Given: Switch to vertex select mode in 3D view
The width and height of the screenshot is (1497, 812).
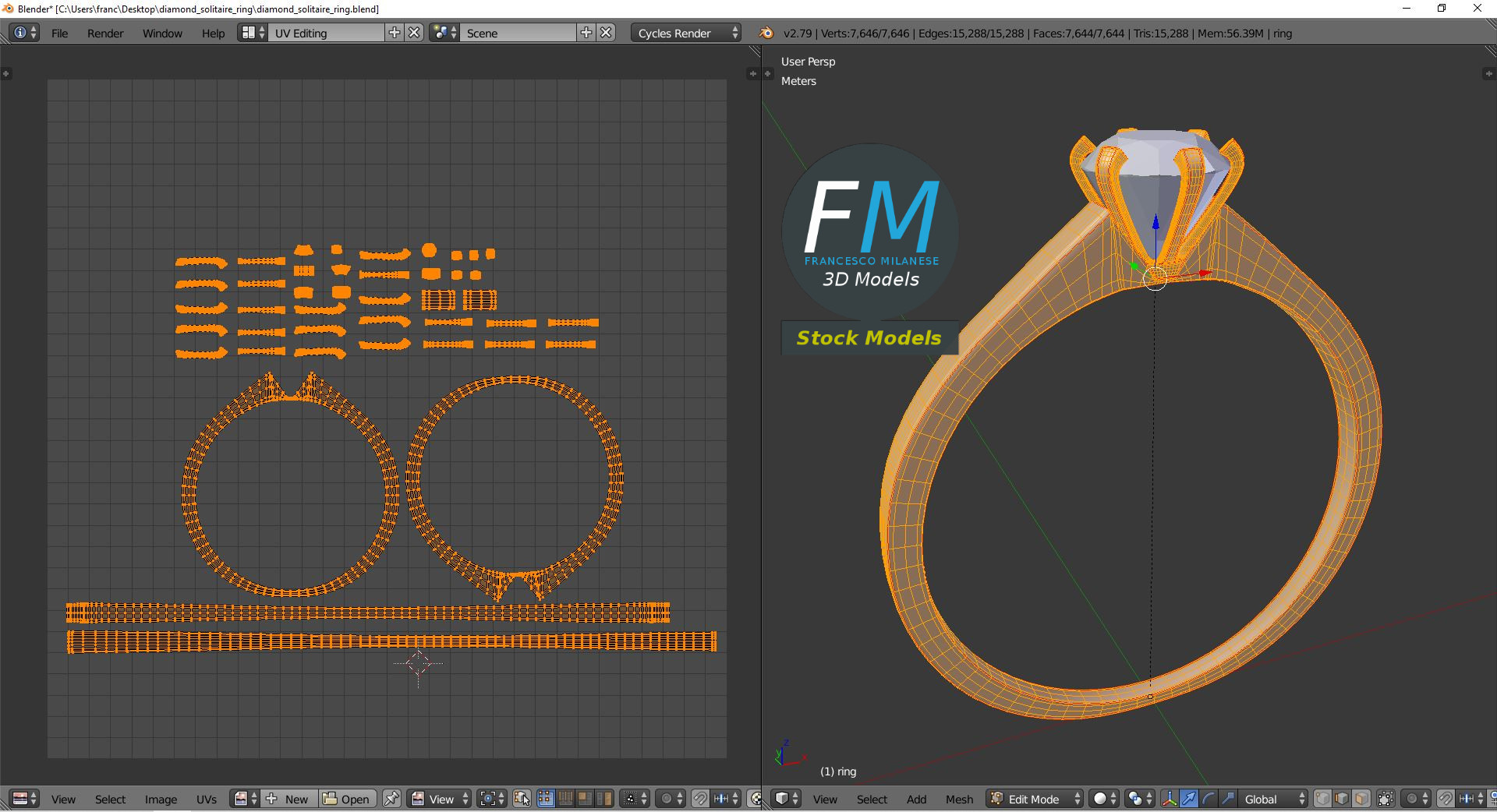Looking at the screenshot, I should [1323, 799].
